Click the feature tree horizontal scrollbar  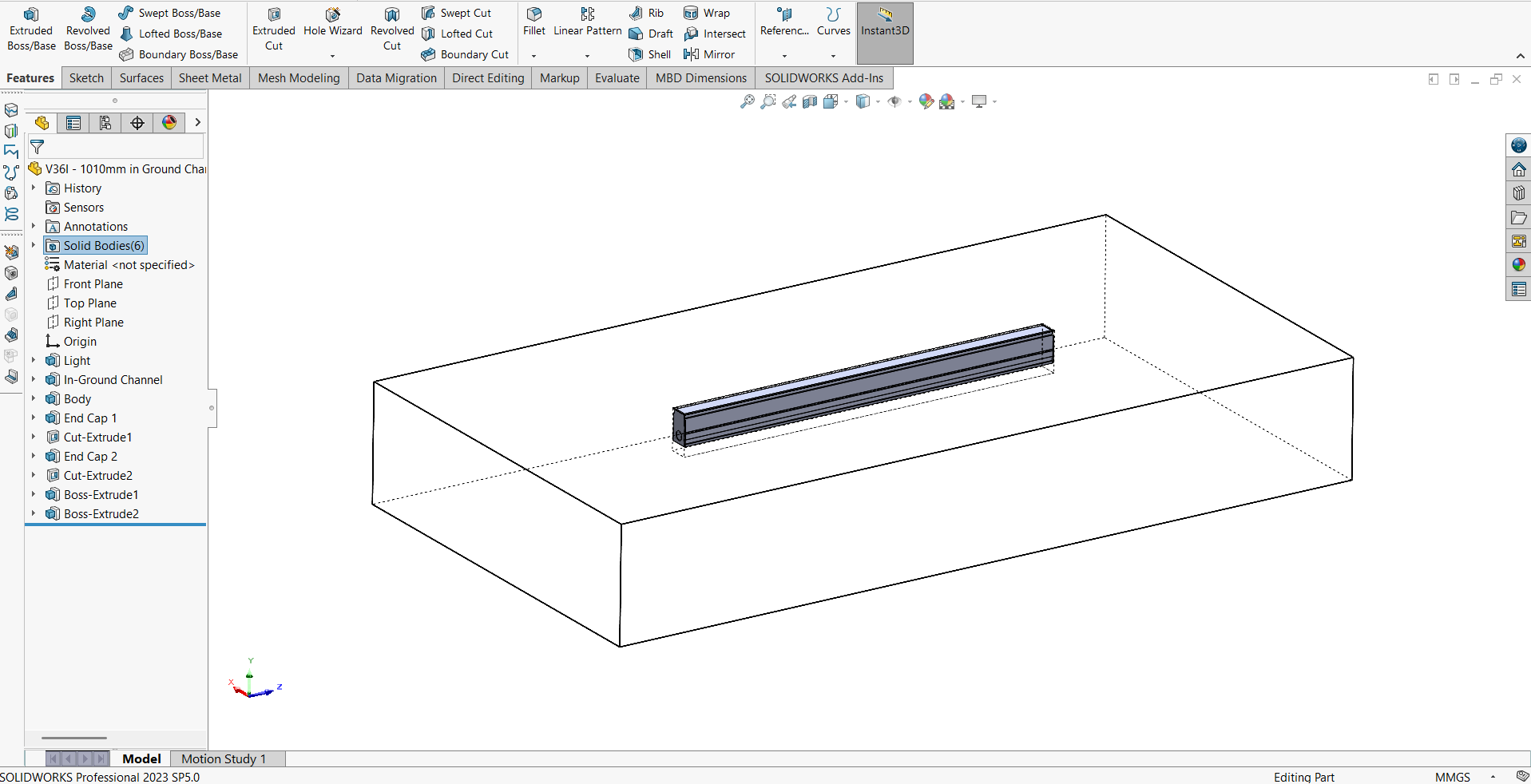[x=74, y=738]
